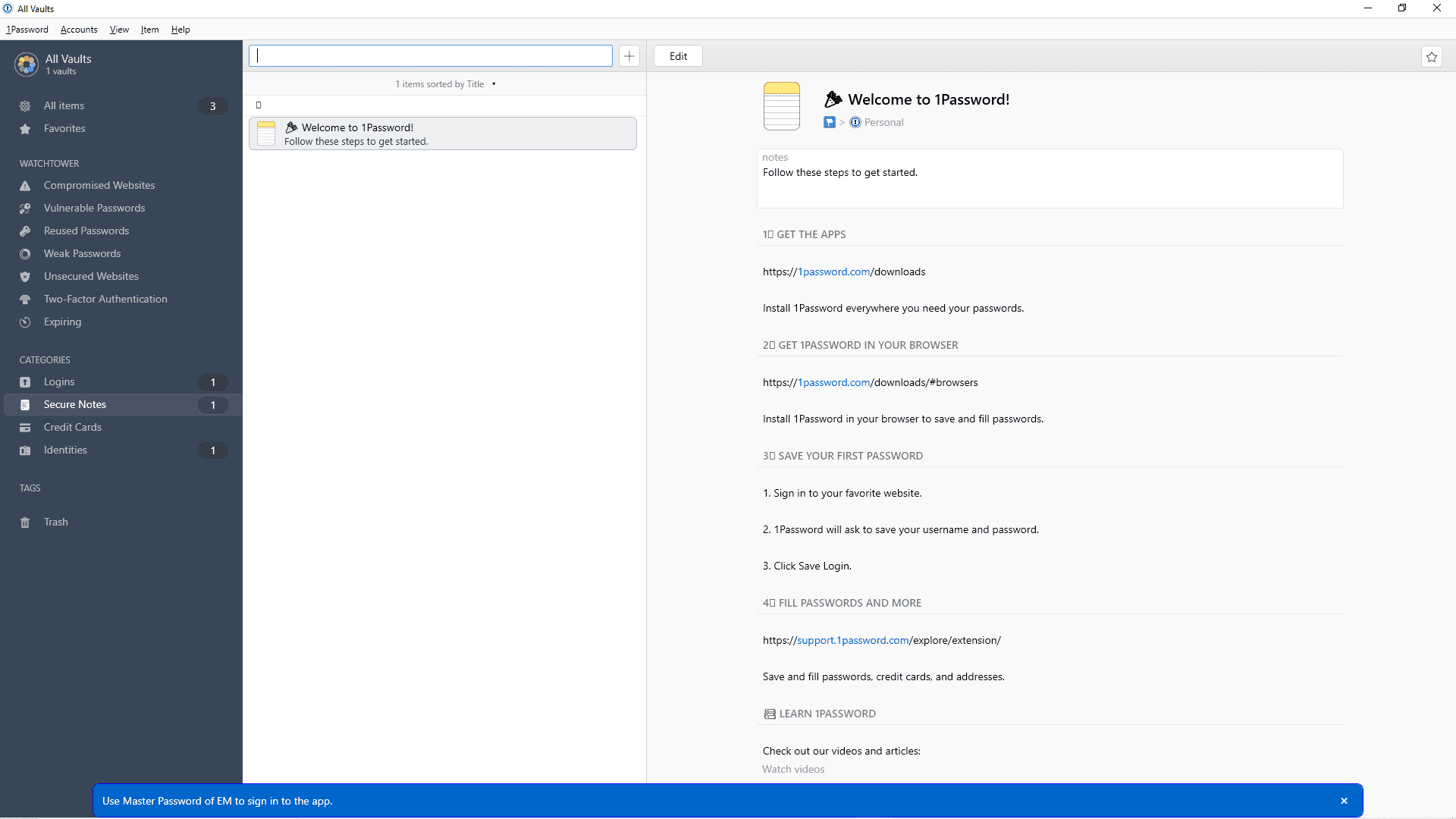
Task: Open the support.1password.com extension link
Action: click(882, 640)
